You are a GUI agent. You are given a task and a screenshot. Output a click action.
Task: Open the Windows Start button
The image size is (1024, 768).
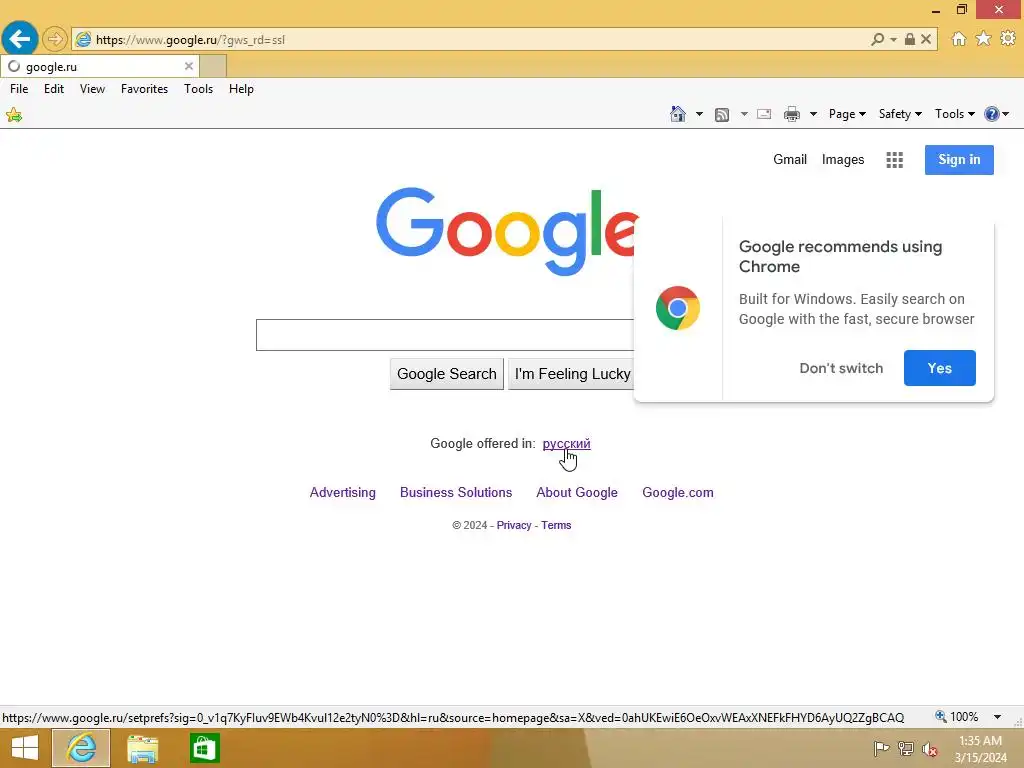pos(25,748)
